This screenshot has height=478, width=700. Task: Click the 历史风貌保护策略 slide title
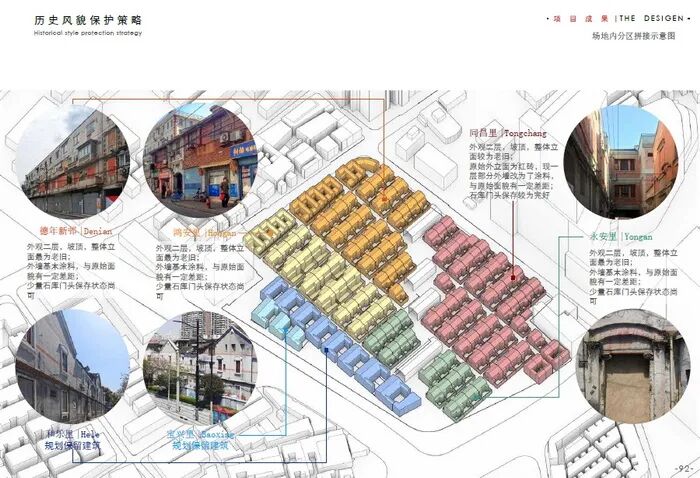pyautogui.click(x=87, y=19)
